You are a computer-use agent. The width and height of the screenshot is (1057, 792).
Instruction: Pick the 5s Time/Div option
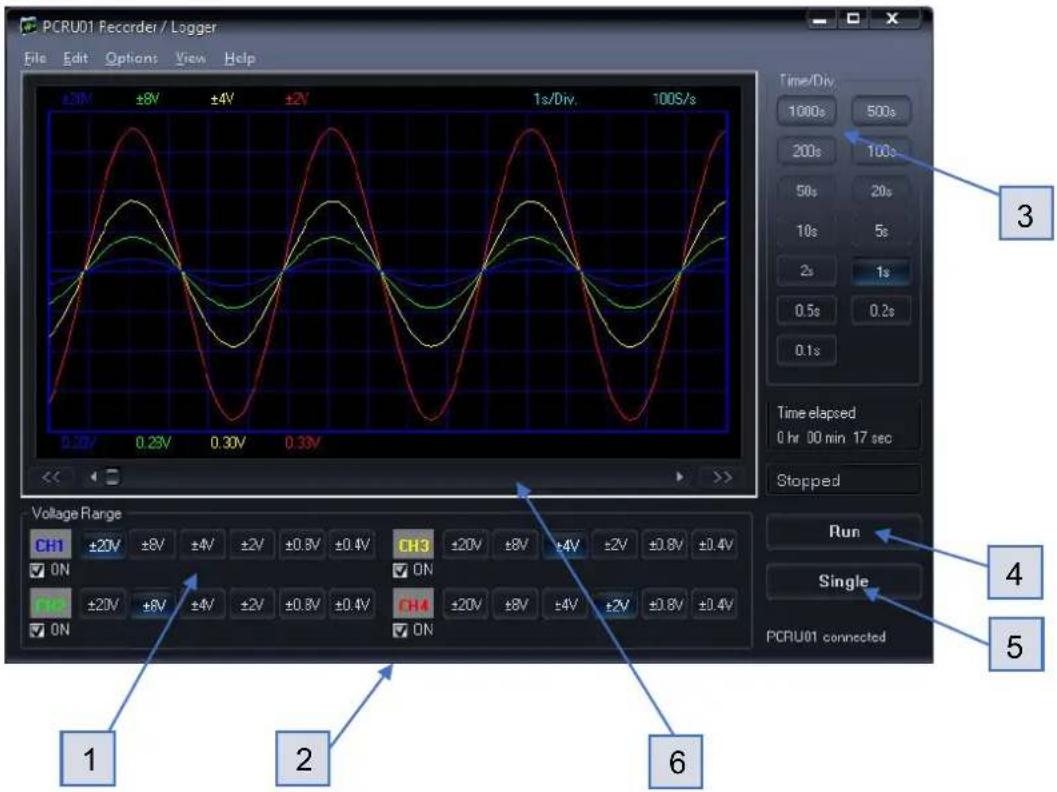pyautogui.click(x=881, y=231)
